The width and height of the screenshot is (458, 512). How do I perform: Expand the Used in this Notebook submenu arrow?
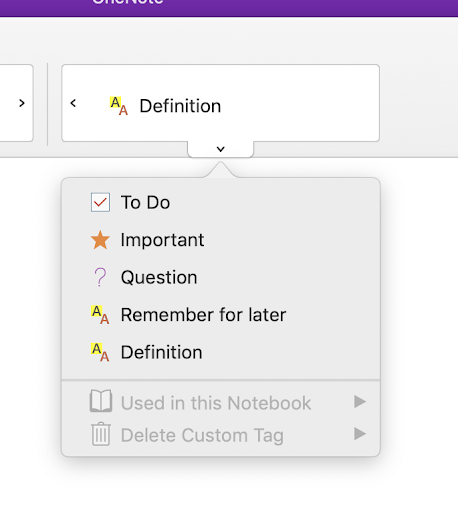pos(360,401)
